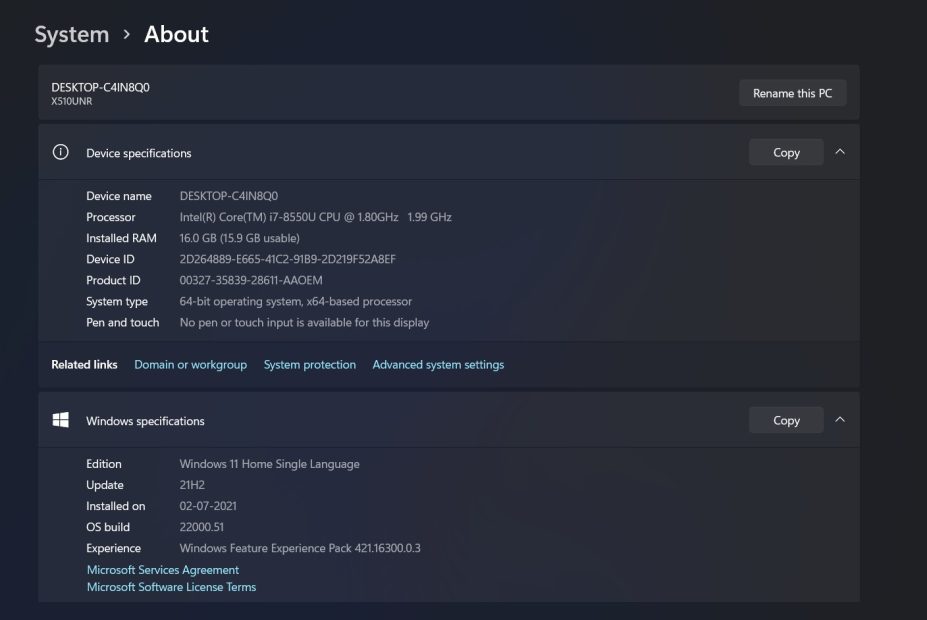927x620 pixels.
Task: Select the Update value 21H2
Action: pyautogui.click(x=192, y=485)
